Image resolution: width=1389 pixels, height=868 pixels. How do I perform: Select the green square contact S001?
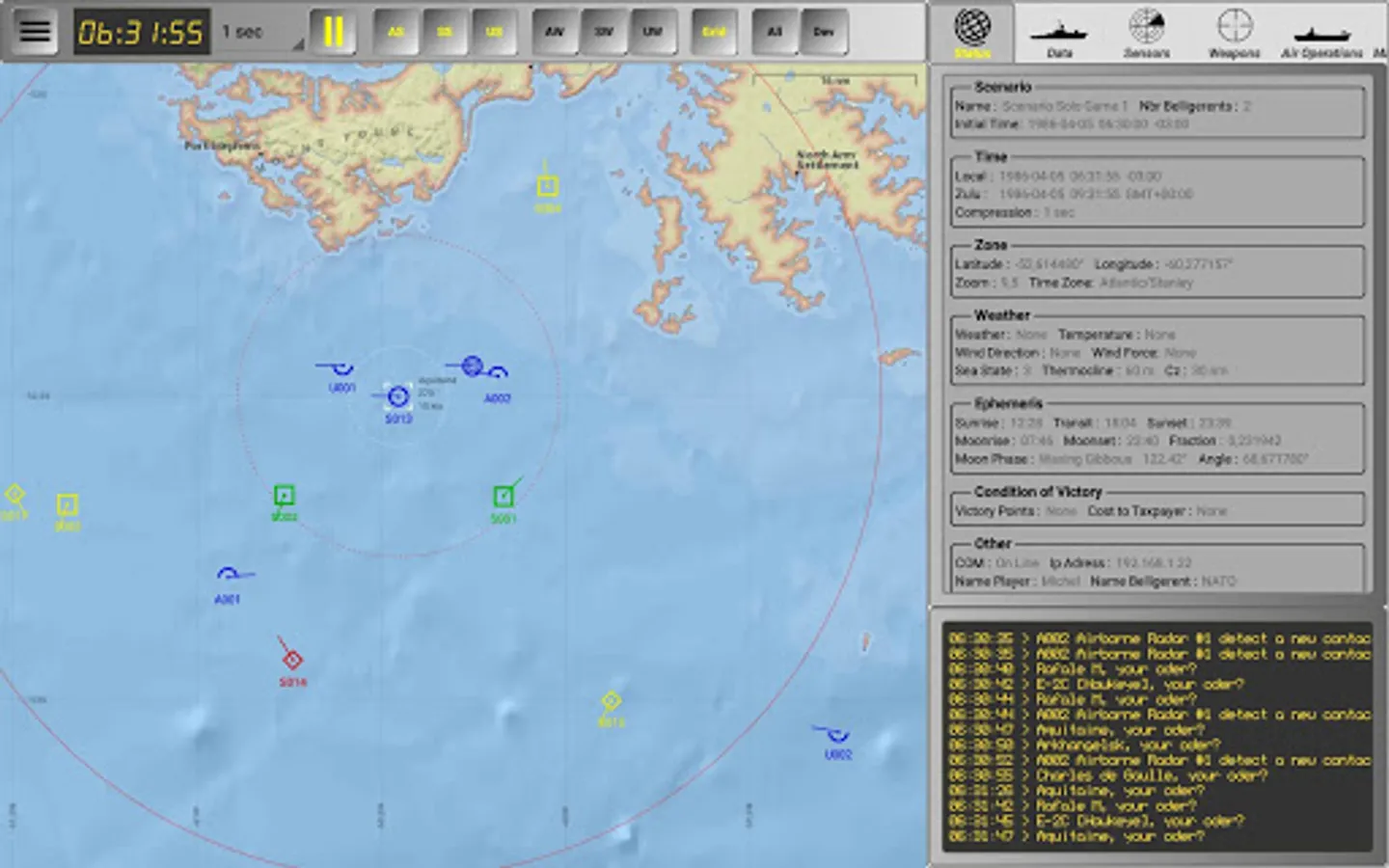point(504,498)
